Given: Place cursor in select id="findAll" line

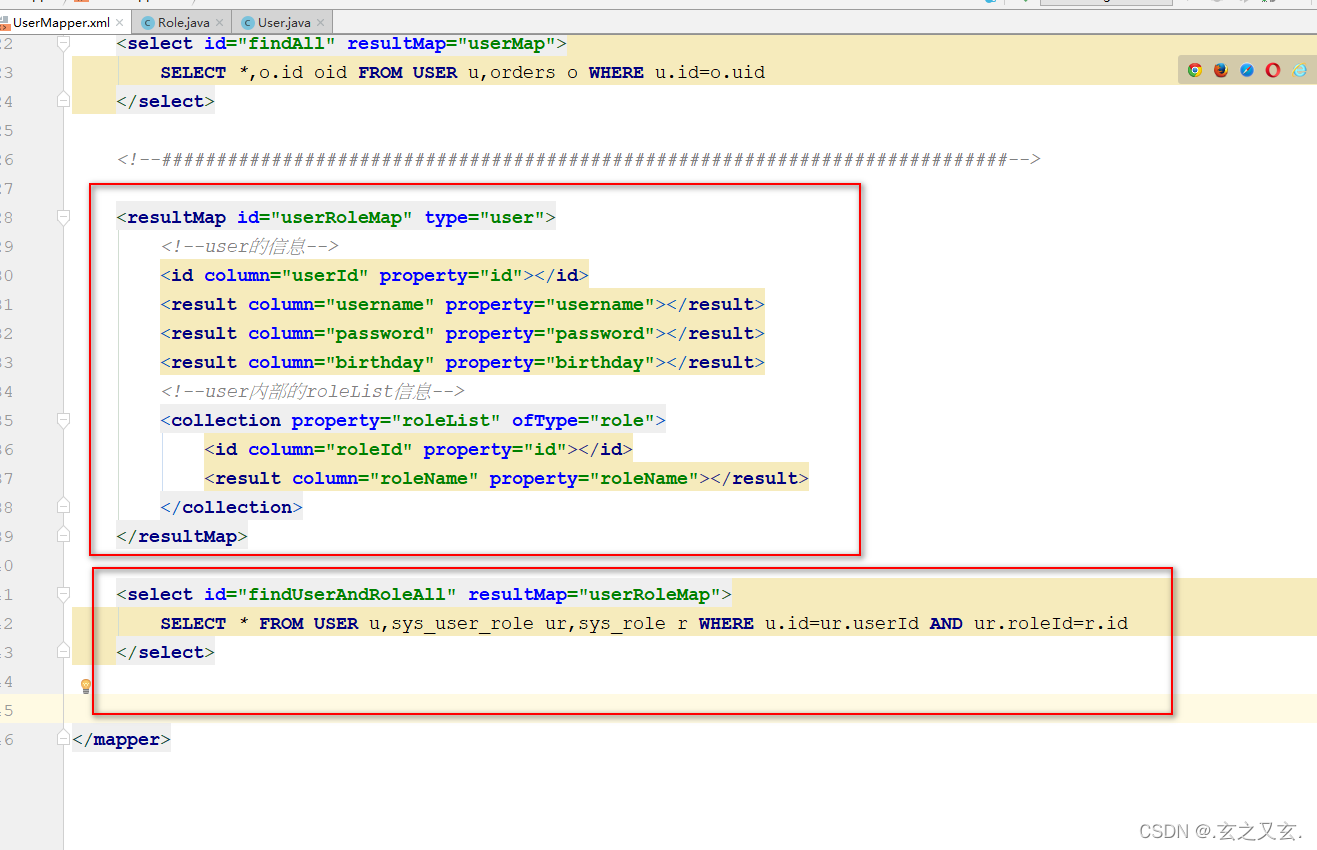Looking at the screenshot, I should click(342, 43).
